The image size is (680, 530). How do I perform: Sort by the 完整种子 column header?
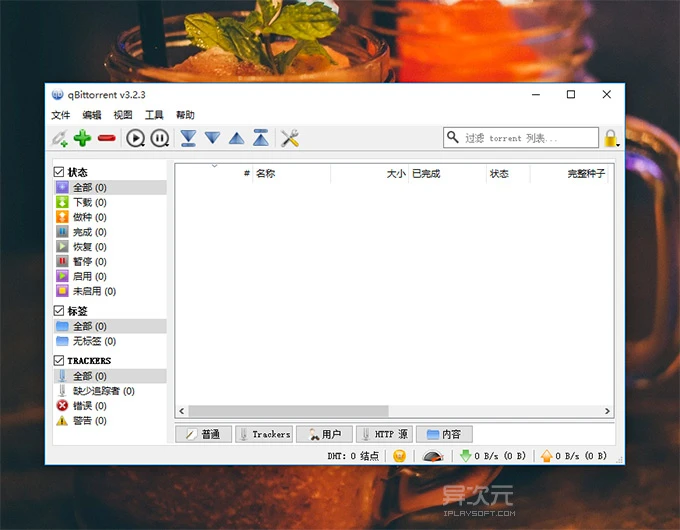tap(569, 173)
